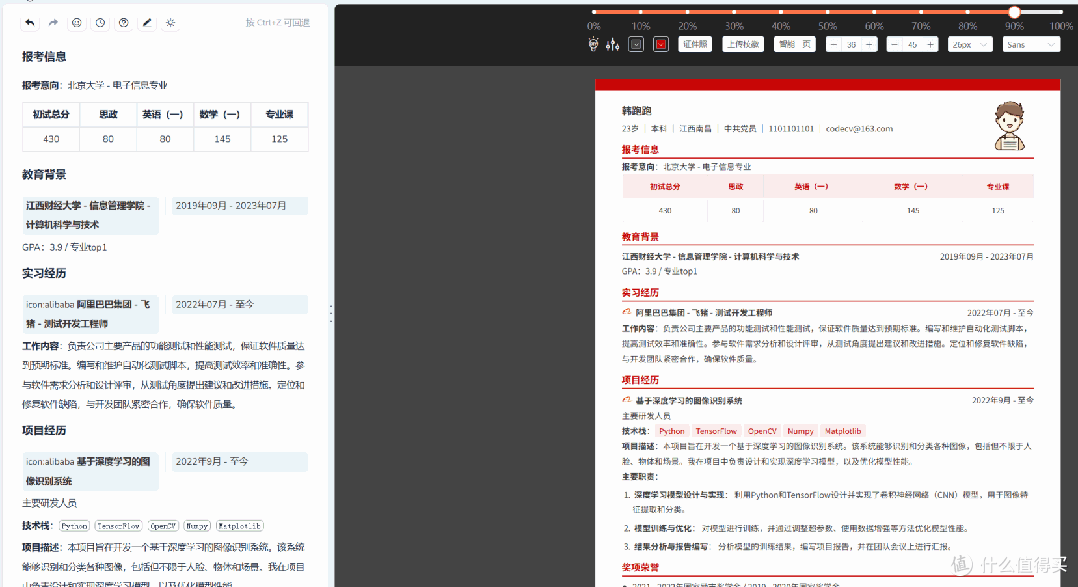This screenshot has height=587, width=1078.
Task: Click the 主要研发人员 line in editor
Action: coord(50,503)
